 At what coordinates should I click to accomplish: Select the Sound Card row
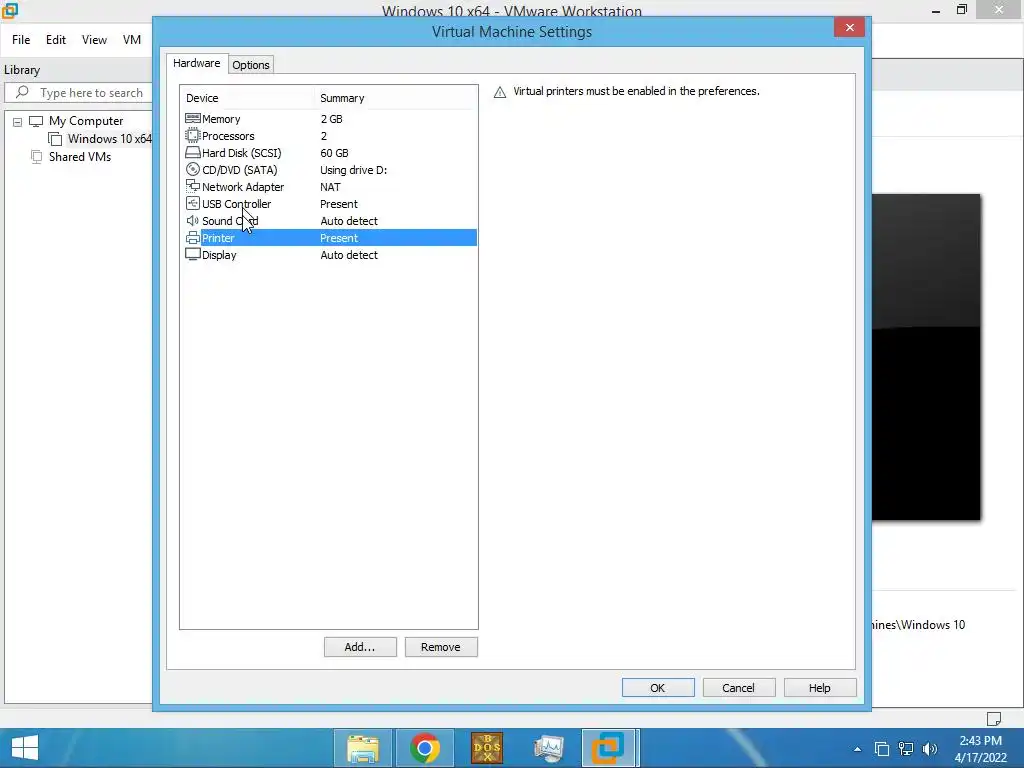330,221
